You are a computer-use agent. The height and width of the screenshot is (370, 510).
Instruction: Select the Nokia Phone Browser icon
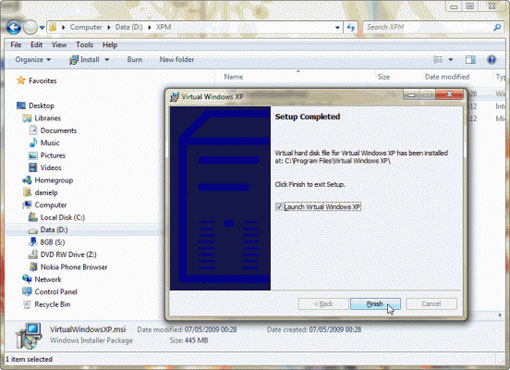click(x=33, y=267)
